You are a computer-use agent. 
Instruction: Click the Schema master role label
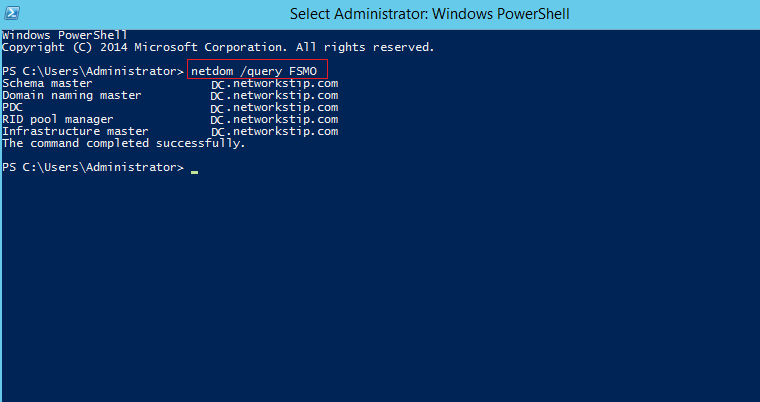coord(47,83)
